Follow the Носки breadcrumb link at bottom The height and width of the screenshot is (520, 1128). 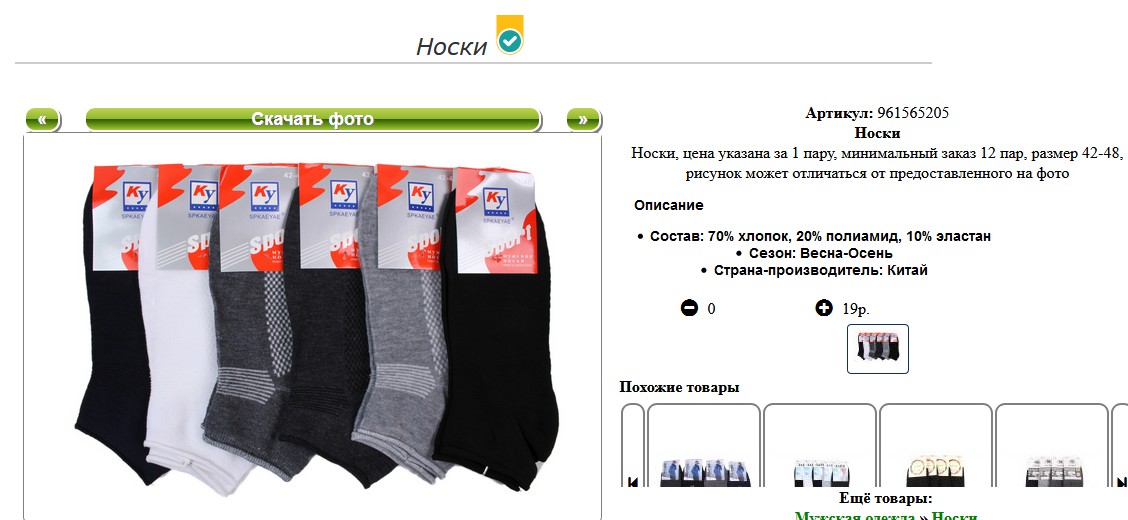tap(954, 515)
